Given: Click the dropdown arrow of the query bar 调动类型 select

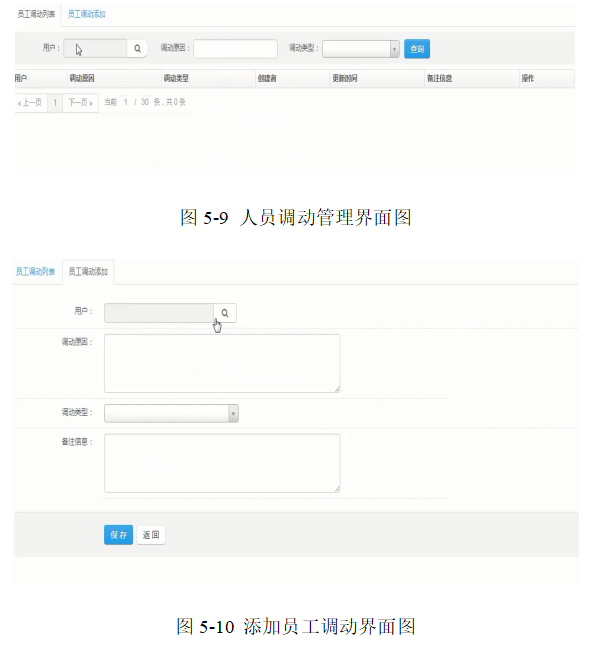Looking at the screenshot, I should click(x=394, y=49).
